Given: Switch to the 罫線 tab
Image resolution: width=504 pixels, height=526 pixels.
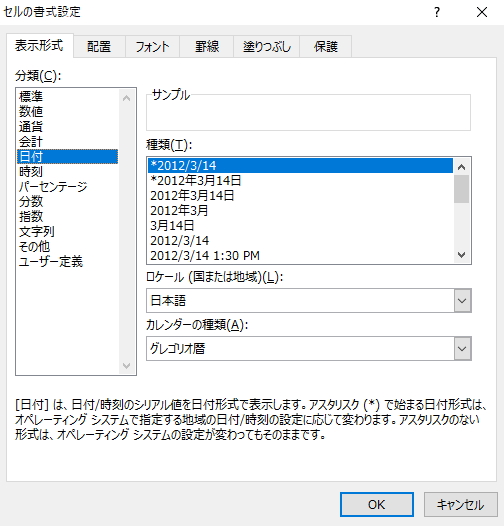Looking at the screenshot, I should pos(207,46).
